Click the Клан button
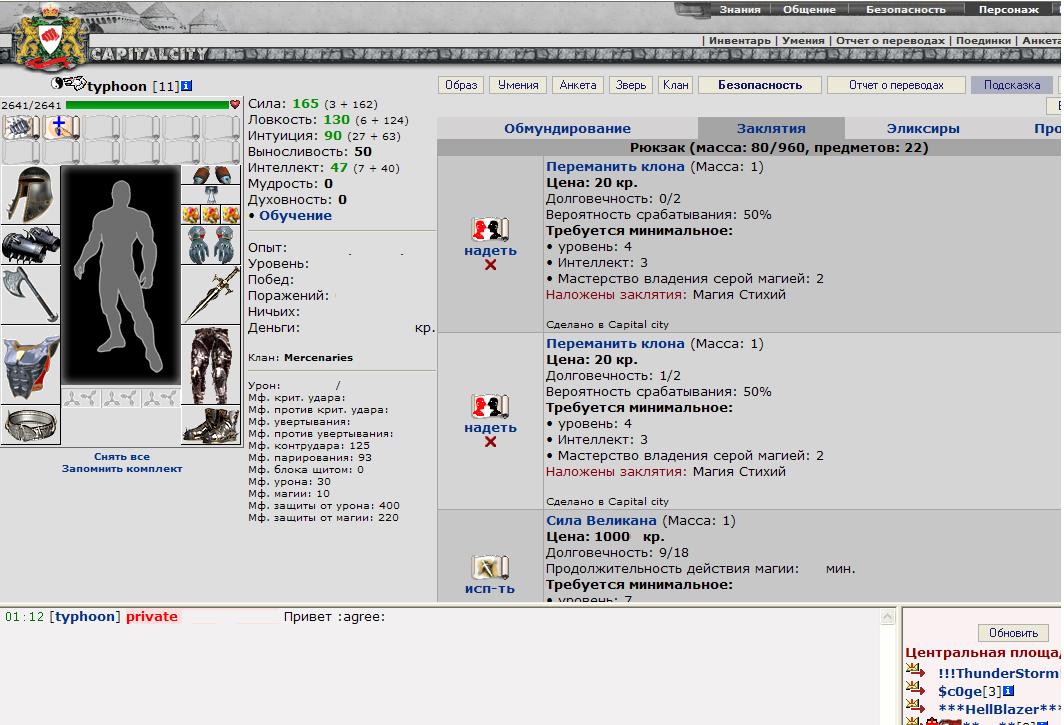1064x725 pixels. 675,85
